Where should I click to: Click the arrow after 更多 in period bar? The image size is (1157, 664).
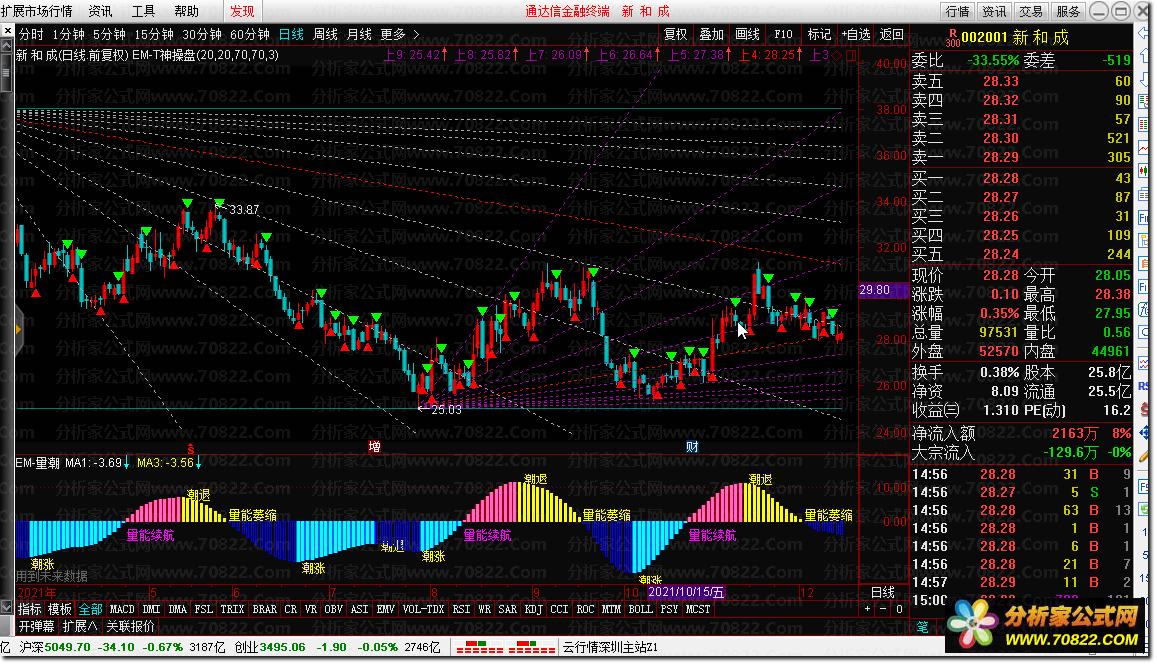[x=416, y=34]
